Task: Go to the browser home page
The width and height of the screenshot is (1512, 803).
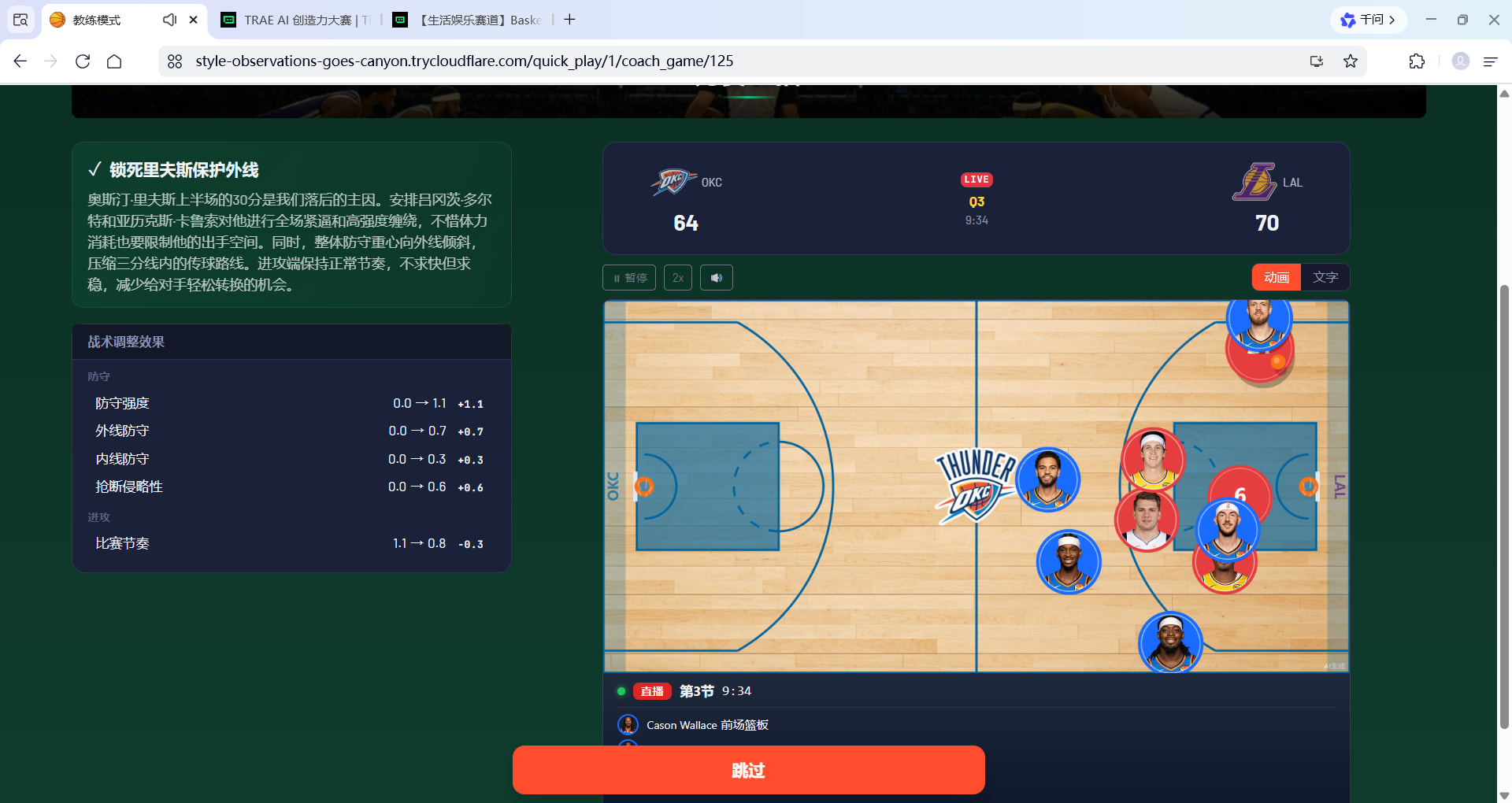Action: point(114,61)
